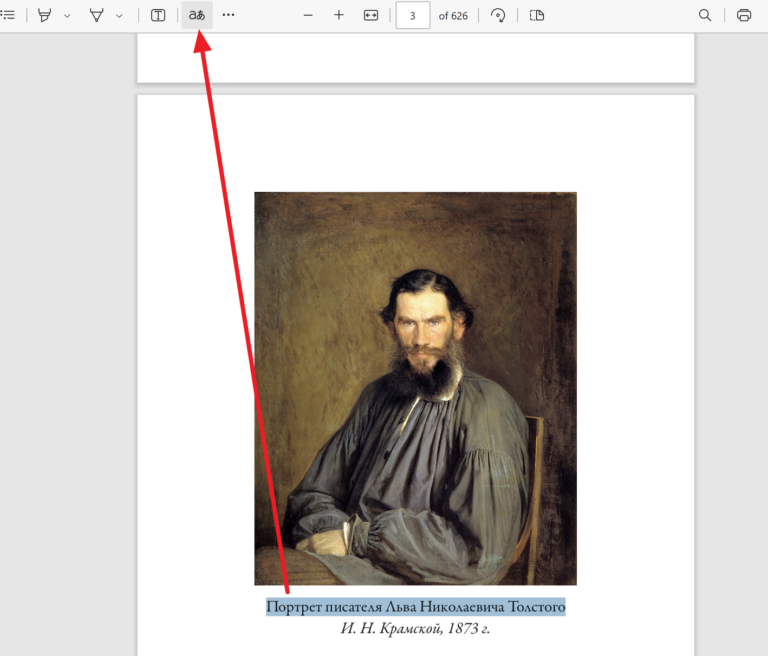Image resolution: width=768 pixels, height=656 pixels.
Task: Click the Print icon
Action: [744, 16]
